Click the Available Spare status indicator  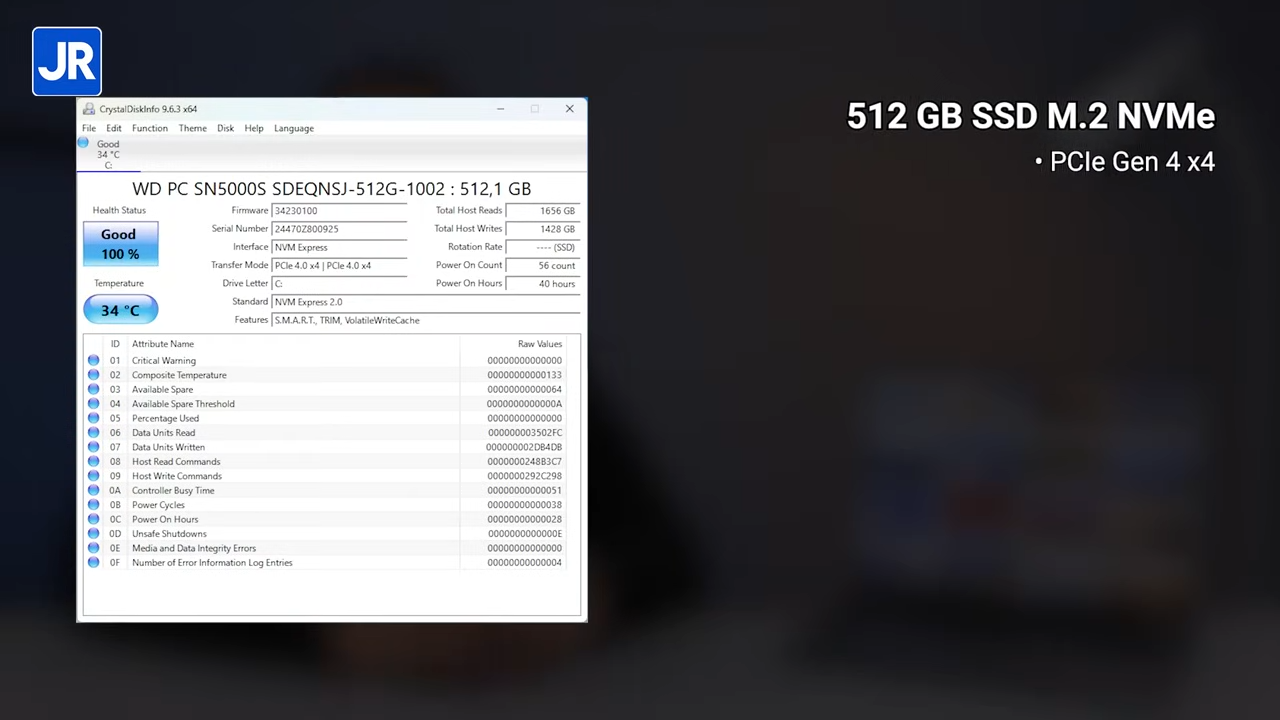click(93, 389)
